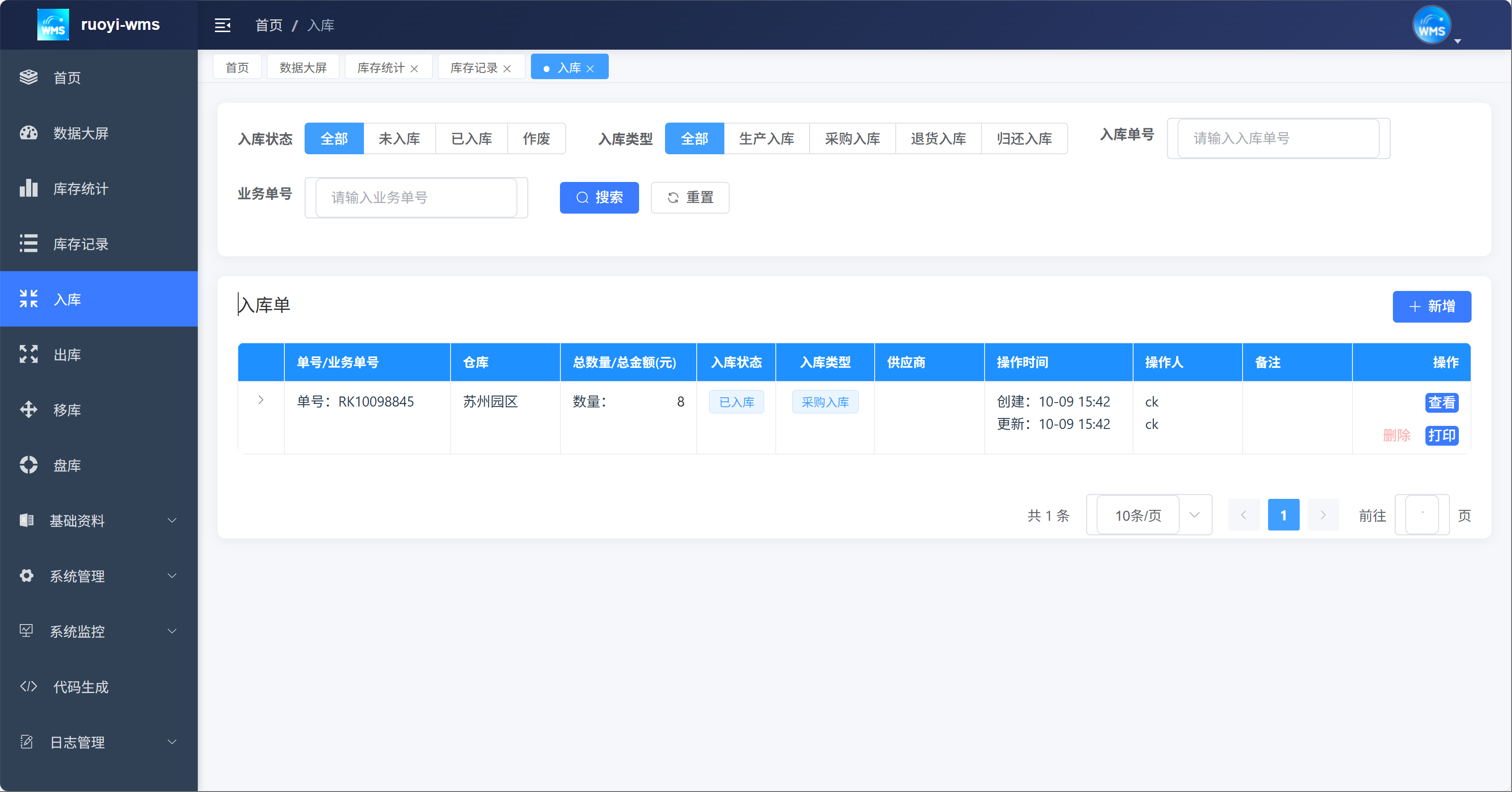The width and height of the screenshot is (1512, 792).
Task: Click the 盘库 circle icon
Action: click(x=28, y=465)
